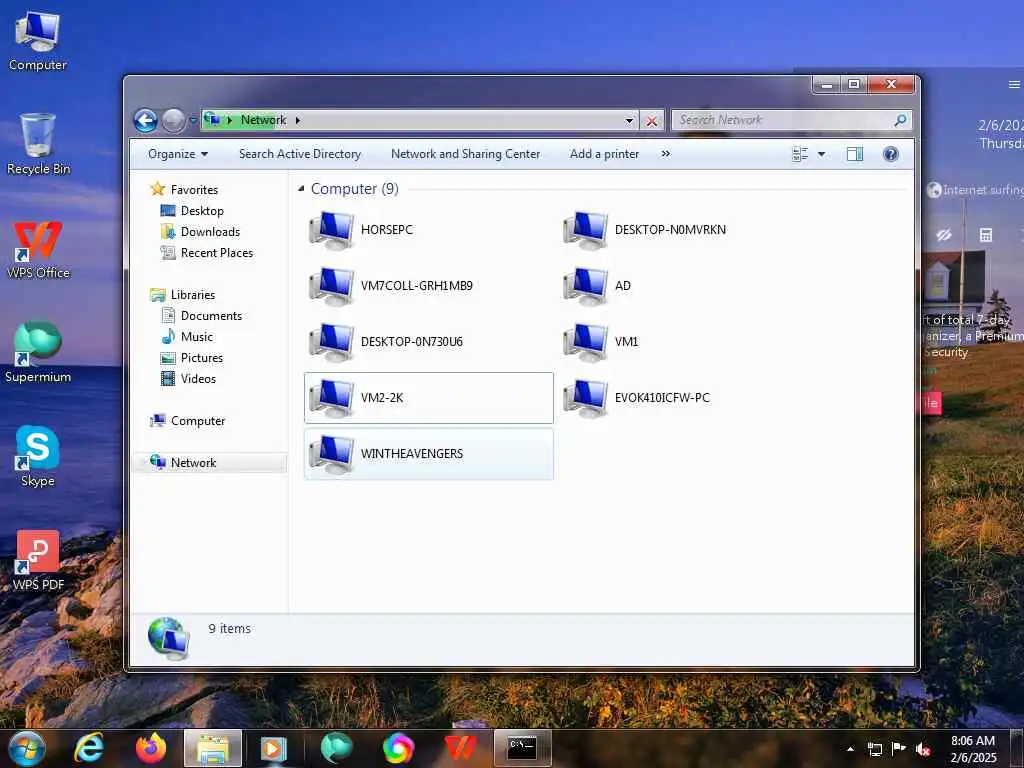Click Network in the address bar
This screenshot has width=1024, height=768.
point(263,120)
